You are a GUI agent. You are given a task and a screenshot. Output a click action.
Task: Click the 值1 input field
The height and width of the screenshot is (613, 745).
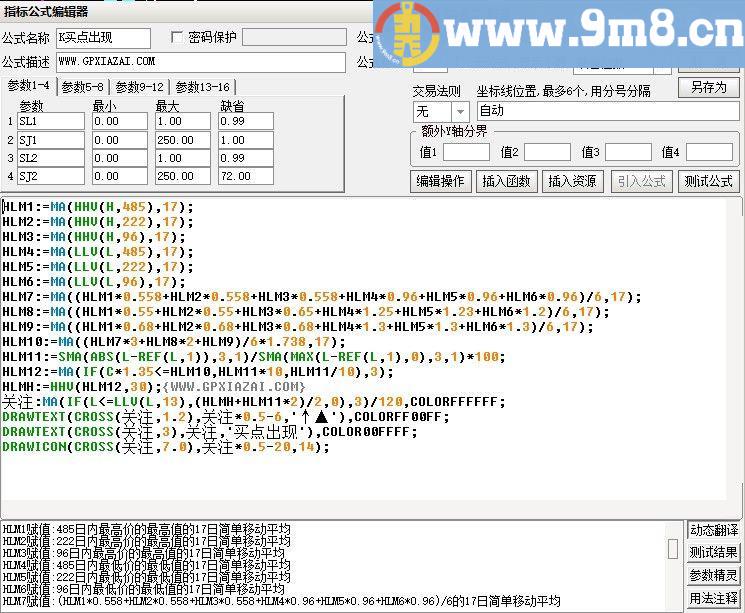tap(466, 152)
